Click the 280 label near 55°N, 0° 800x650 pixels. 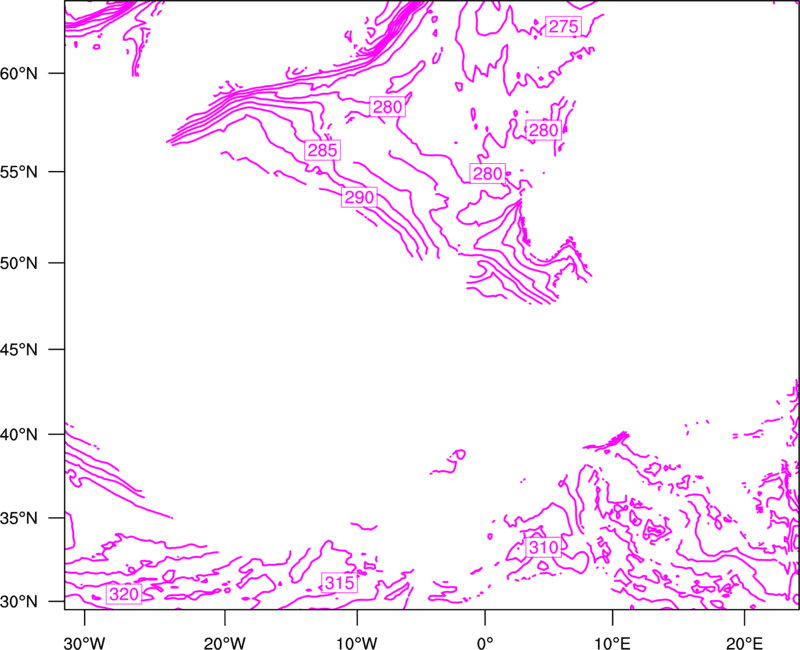pyautogui.click(x=488, y=174)
